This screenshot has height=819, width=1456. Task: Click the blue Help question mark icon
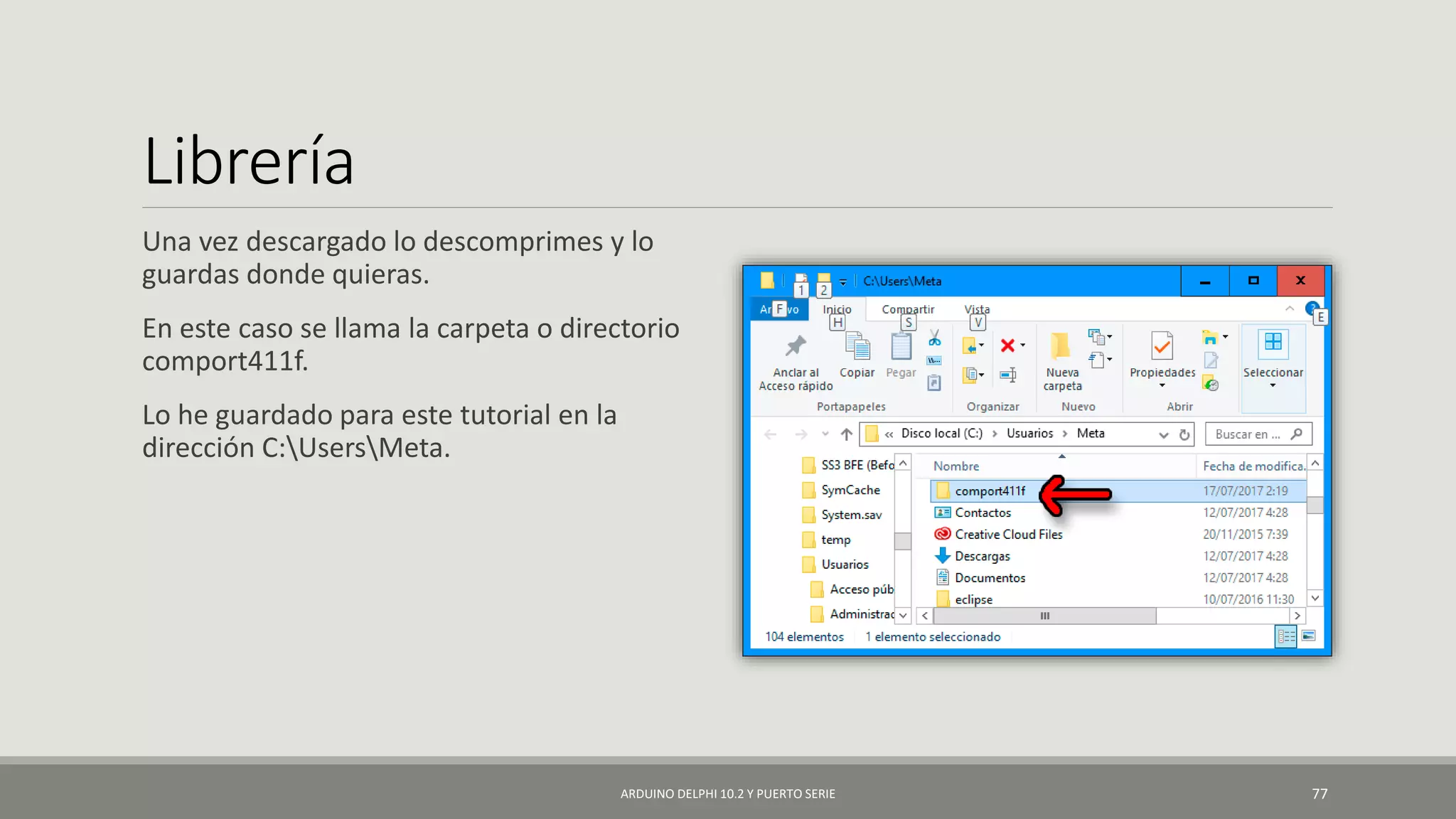(x=1311, y=309)
